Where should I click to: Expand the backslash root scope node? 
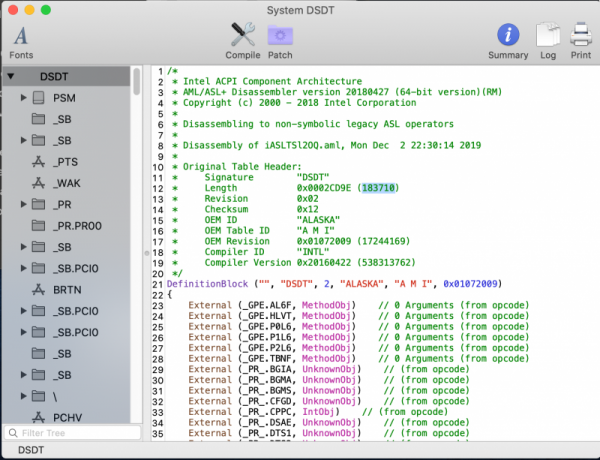(x=24, y=397)
